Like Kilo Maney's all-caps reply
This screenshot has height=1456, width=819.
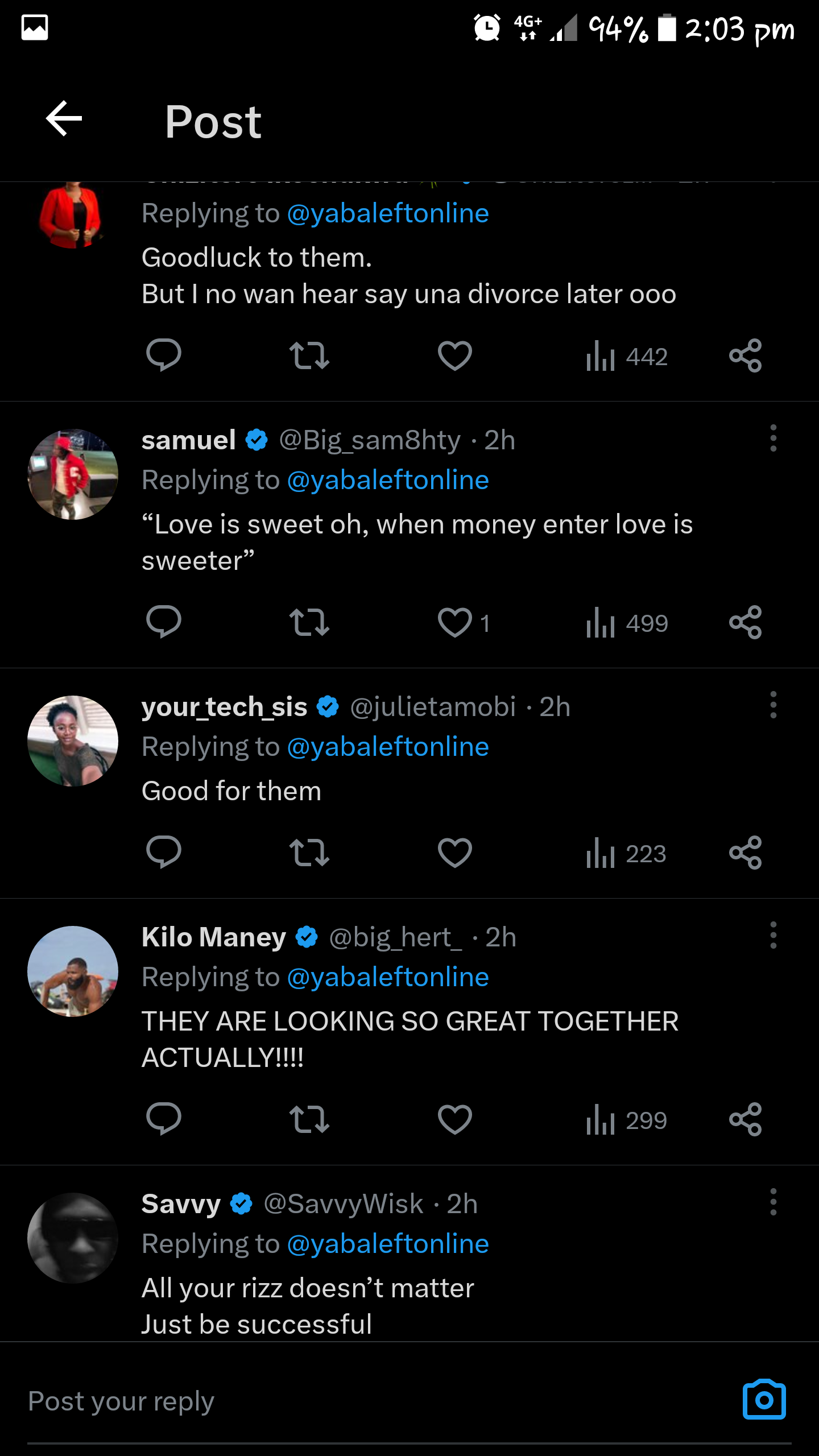pos(455,1119)
